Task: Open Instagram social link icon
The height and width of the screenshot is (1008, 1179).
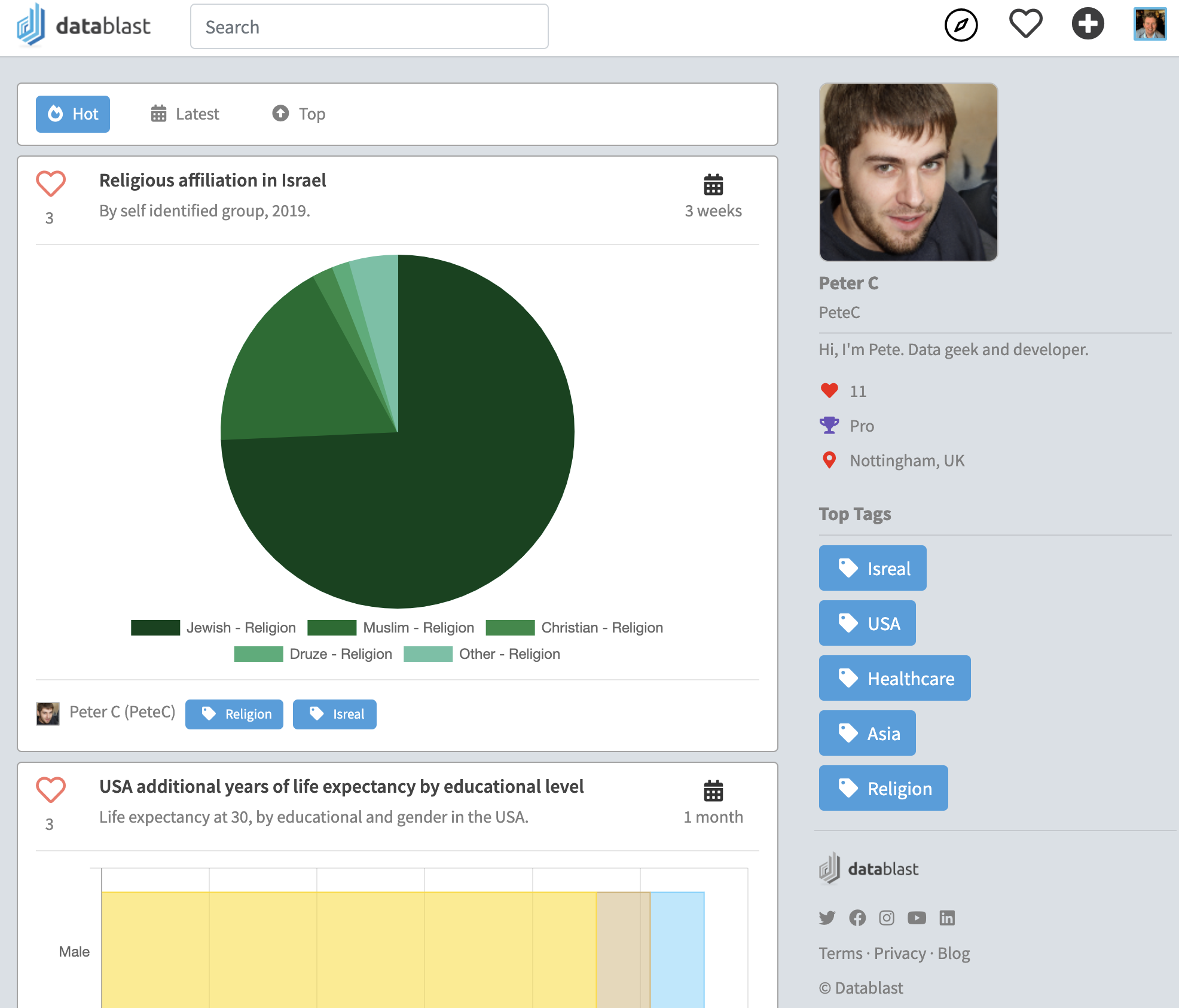Action: click(887, 918)
